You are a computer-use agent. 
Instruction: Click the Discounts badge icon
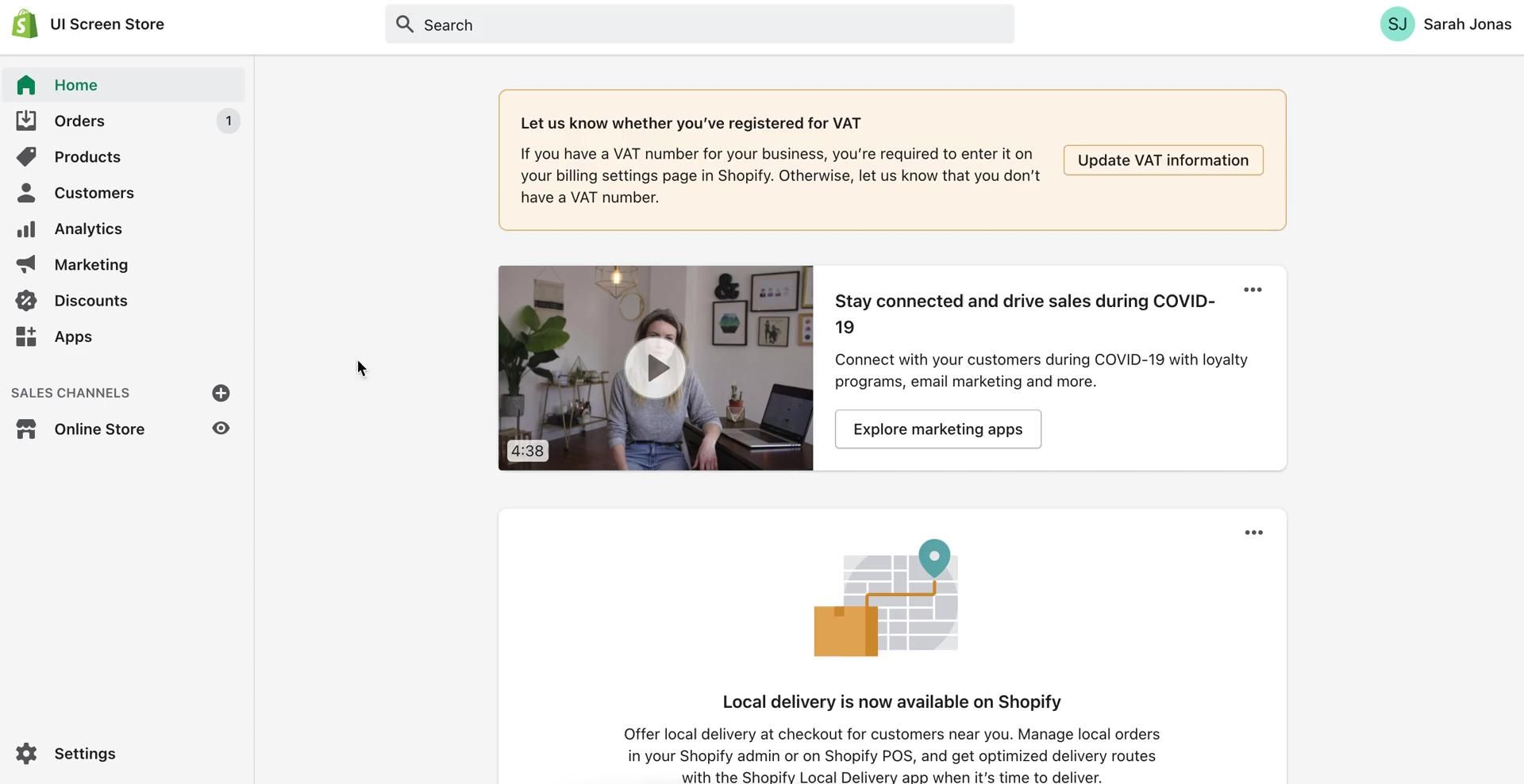[x=26, y=301]
